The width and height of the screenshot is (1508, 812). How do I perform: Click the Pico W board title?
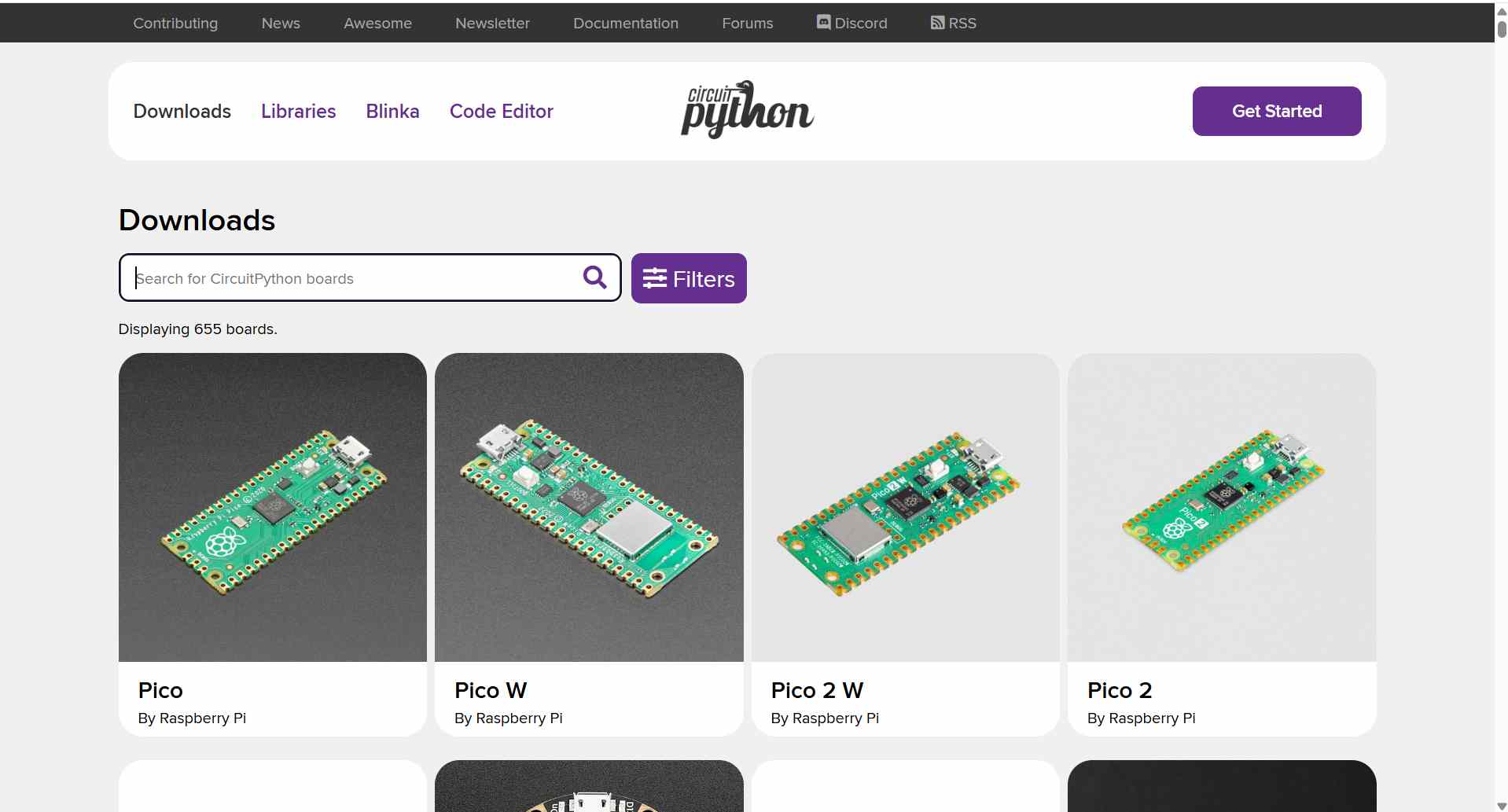point(491,690)
